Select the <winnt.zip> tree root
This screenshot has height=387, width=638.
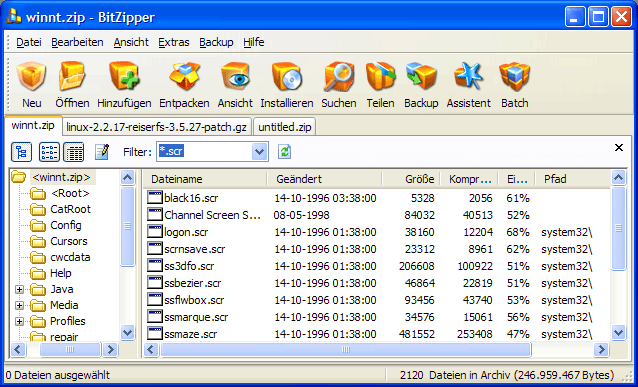(61, 177)
